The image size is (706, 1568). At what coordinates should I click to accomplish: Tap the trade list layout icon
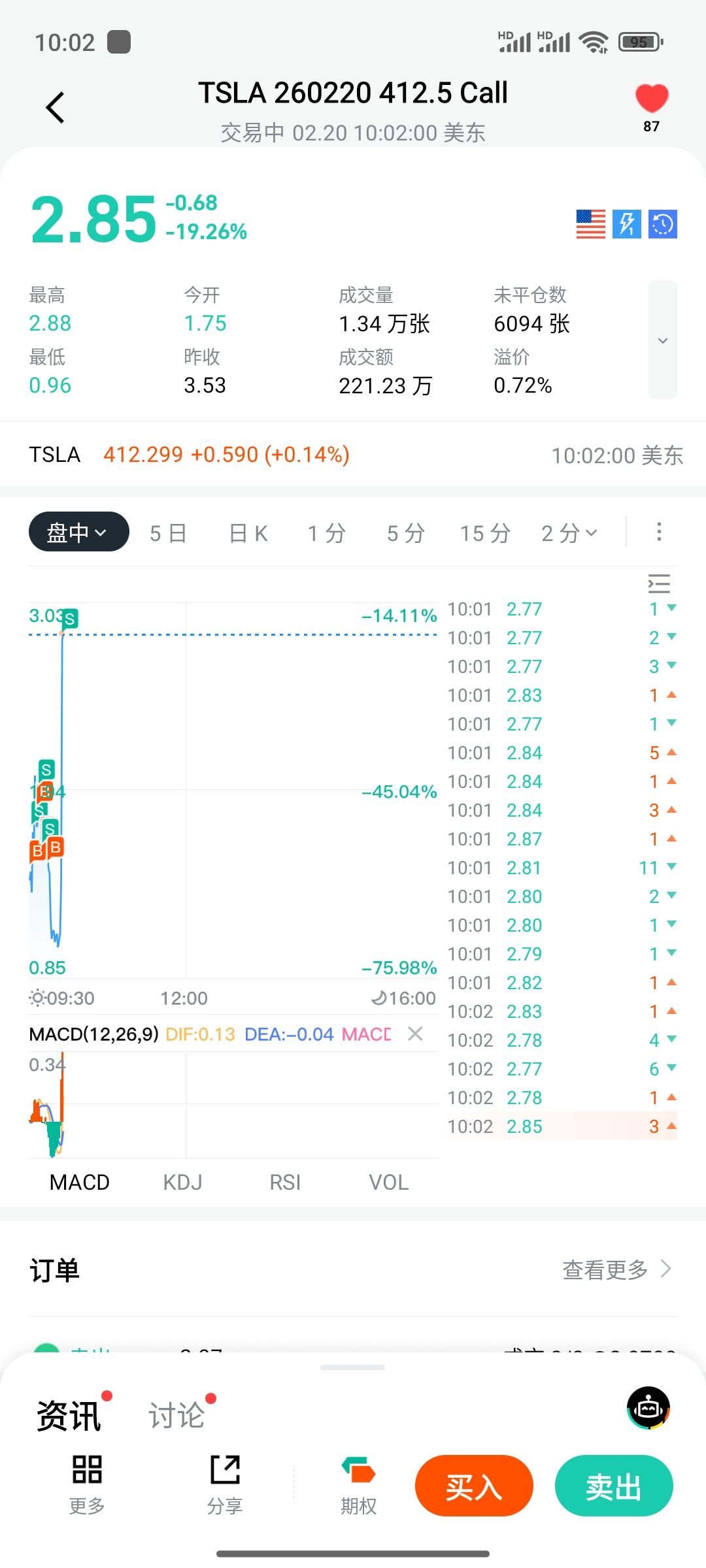coord(659,583)
